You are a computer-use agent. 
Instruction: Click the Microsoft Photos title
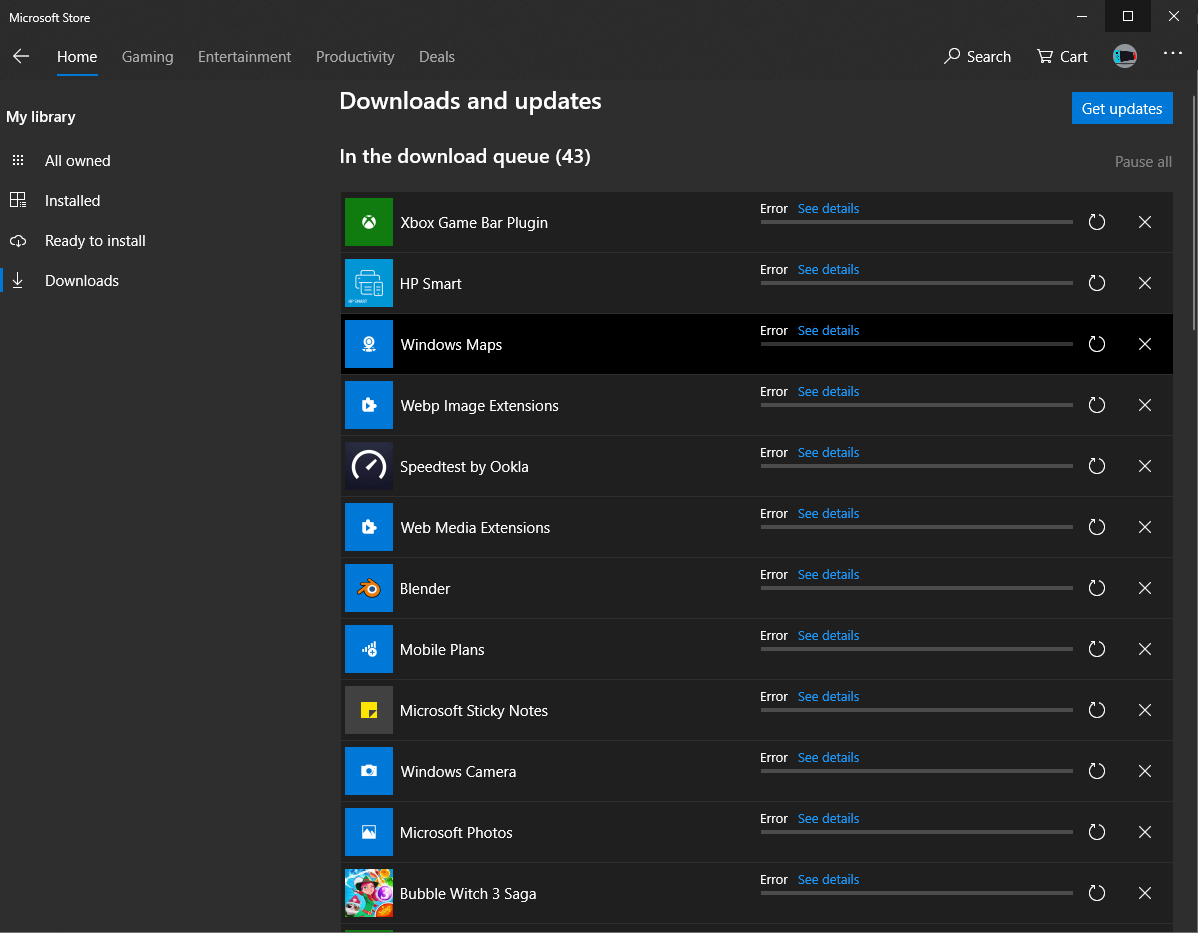point(456,833)
